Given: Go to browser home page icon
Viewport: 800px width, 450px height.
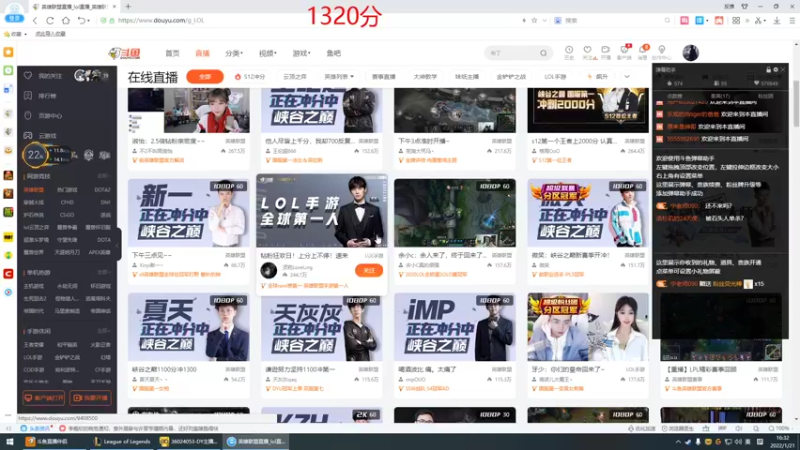Looking at the screenshot, I should (x=66, y=20).
